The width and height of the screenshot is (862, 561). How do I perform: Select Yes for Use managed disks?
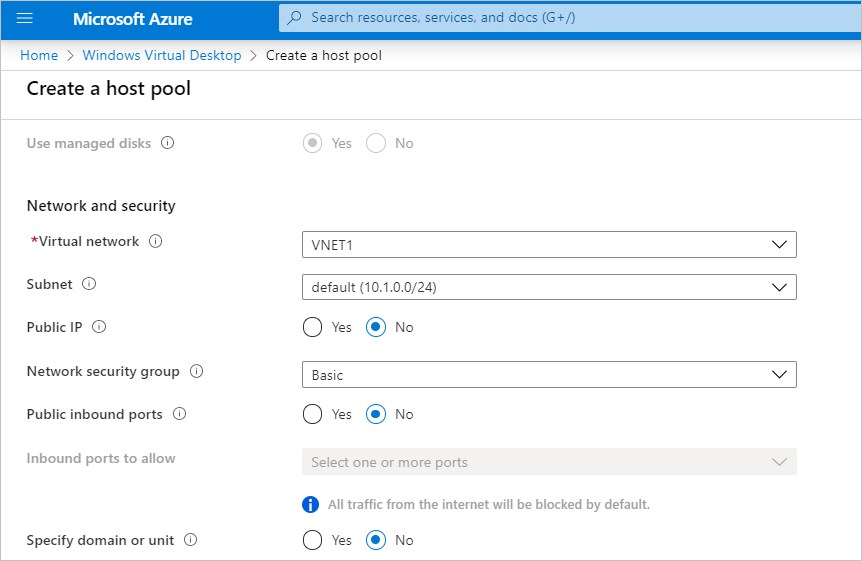pyautogui.click(x=312, y=144)
